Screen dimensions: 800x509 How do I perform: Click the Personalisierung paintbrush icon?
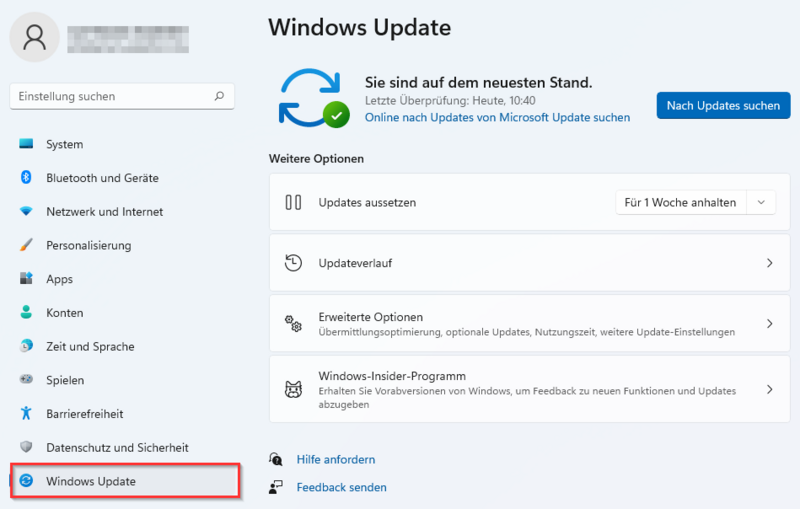pyautogui.click(x=26, y=245)
